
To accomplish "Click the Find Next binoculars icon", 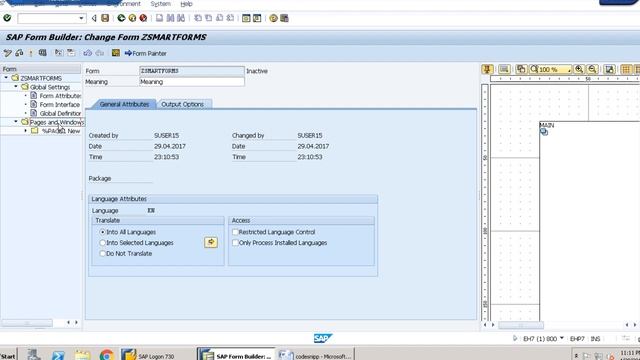I will click(x=181, y=18).
